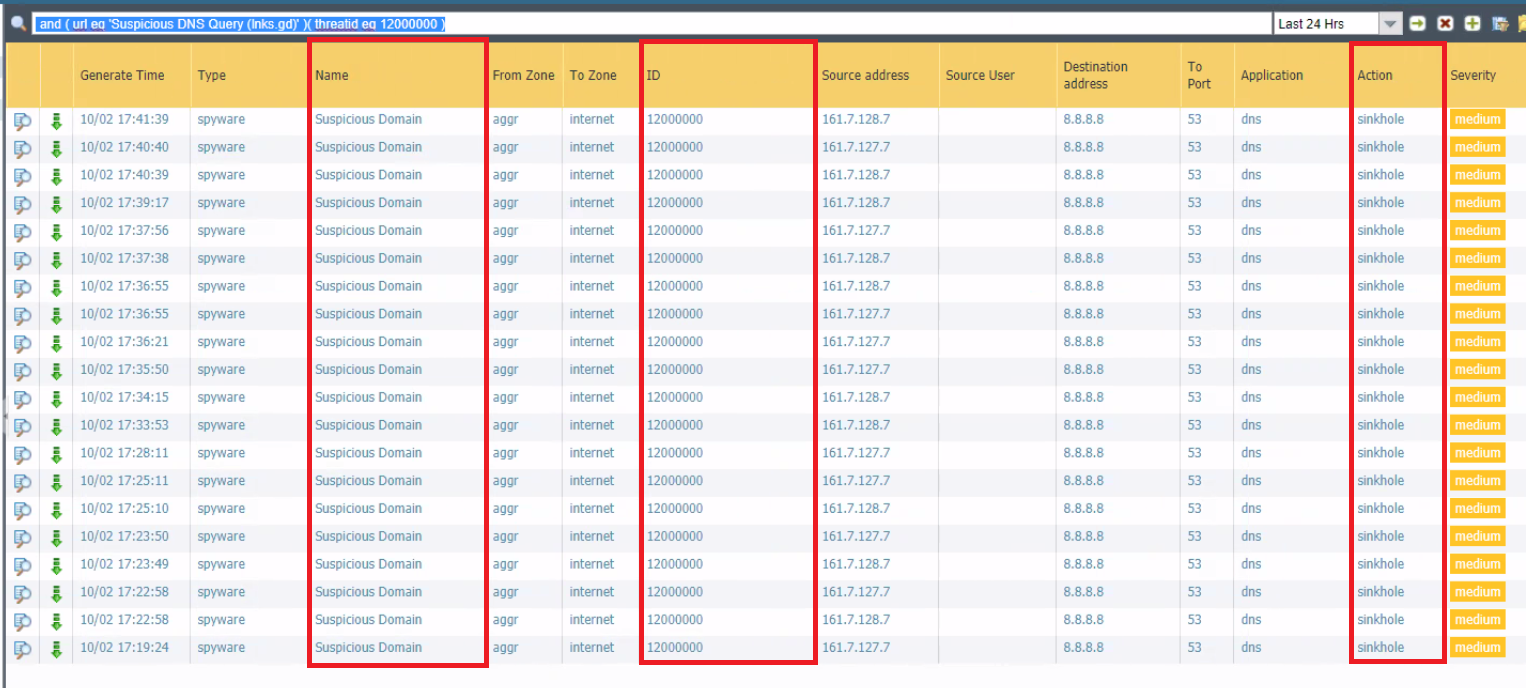Click the magnifier icon beside the filter box

18,24
